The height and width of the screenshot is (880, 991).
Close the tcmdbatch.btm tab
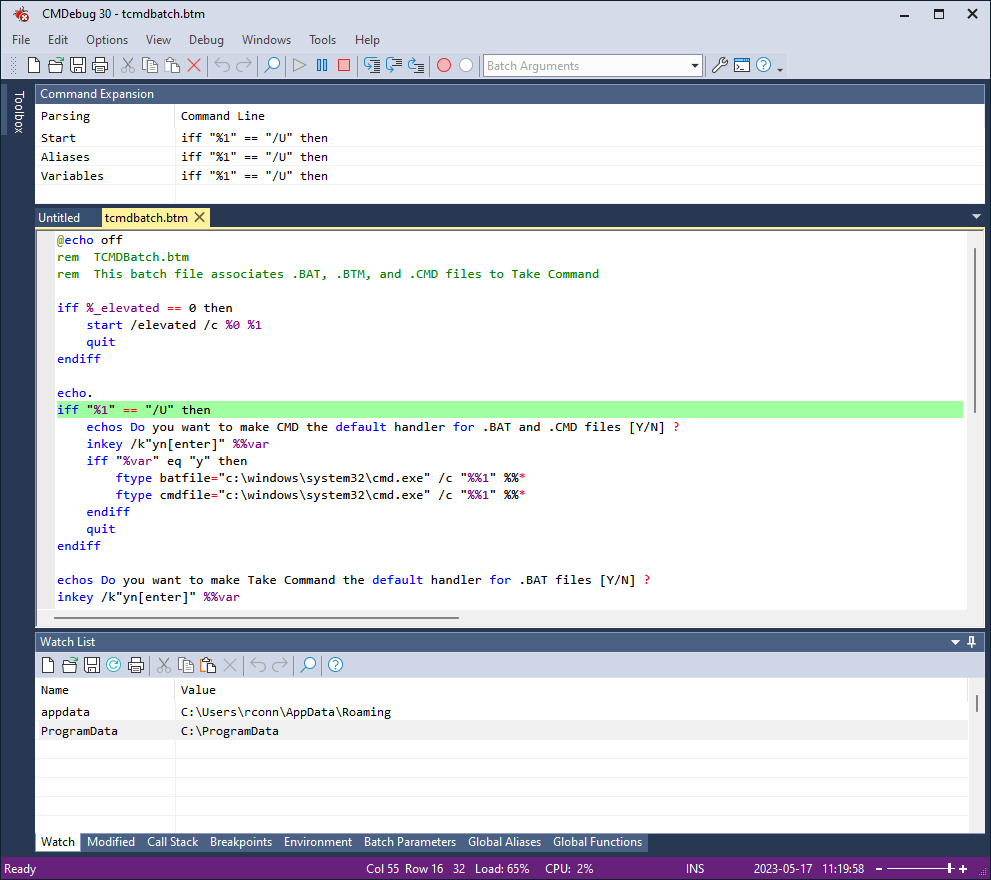coord(200,217)
